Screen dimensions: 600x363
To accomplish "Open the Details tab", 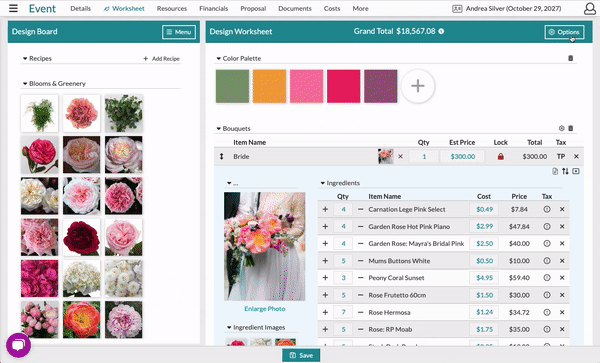I will coord(80,8).
